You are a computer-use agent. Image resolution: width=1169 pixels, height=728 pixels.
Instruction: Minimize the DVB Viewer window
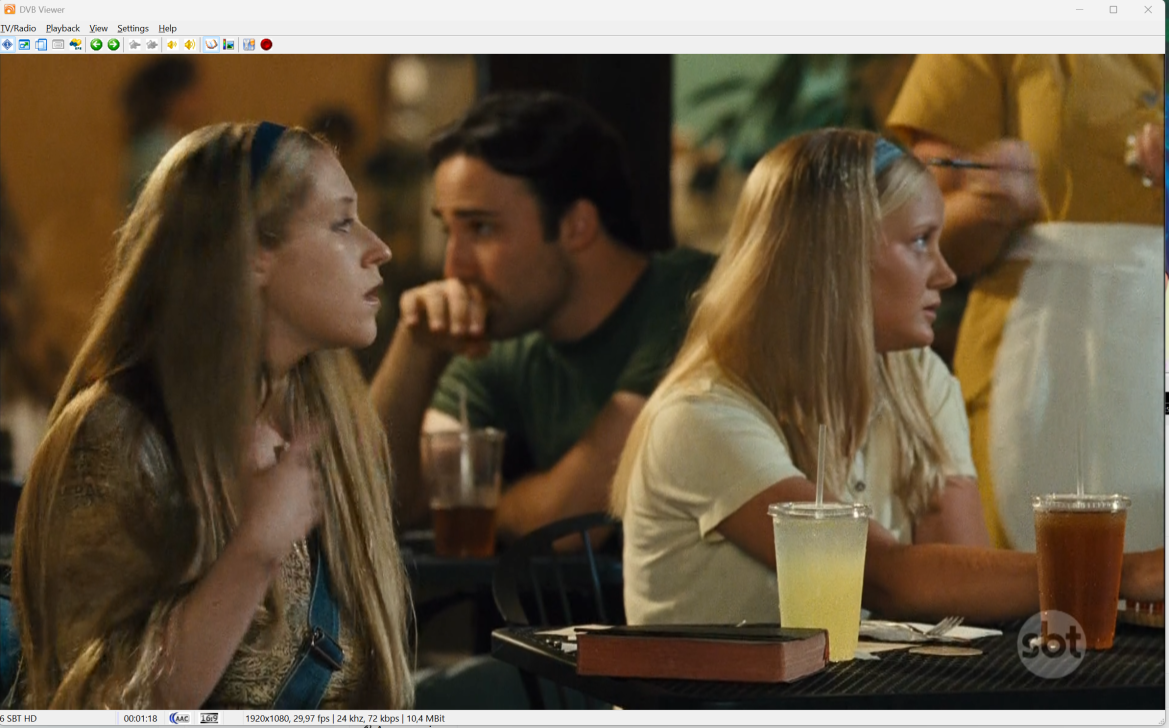[x=1079, y=10]
